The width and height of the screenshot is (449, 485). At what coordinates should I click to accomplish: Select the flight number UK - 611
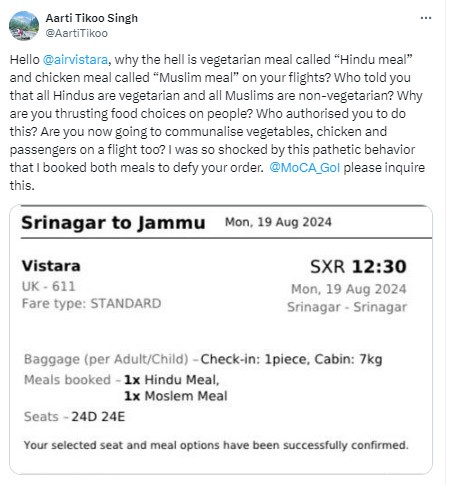(49, 286)
